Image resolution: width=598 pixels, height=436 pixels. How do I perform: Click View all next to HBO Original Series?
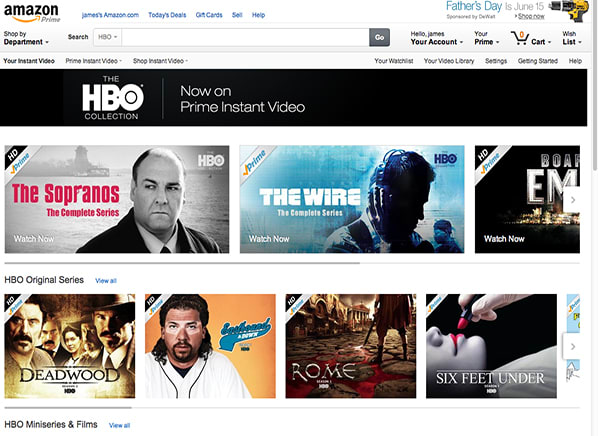click(x=106, y=281)
